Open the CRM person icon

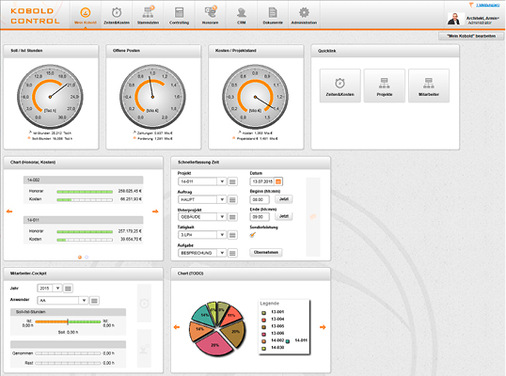point(241,13)
